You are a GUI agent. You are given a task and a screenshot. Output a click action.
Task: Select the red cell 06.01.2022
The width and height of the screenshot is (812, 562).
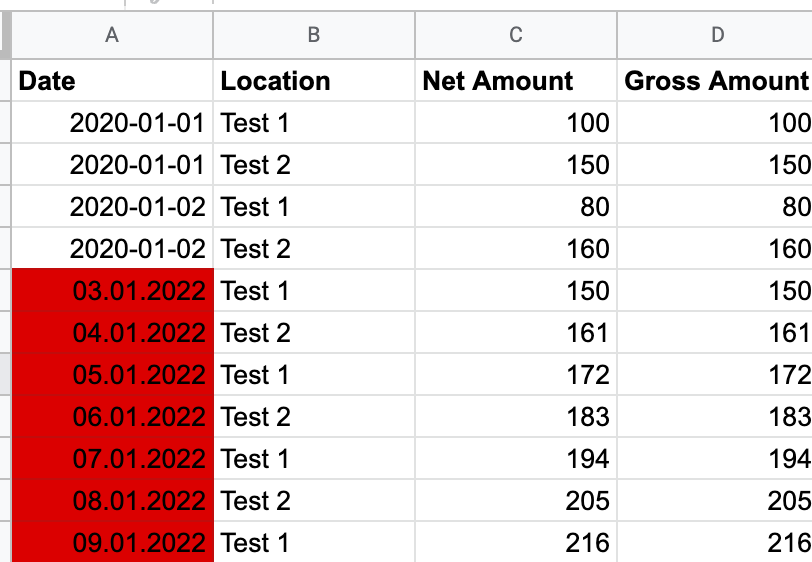pyautogui.click(x=112, y=416)
